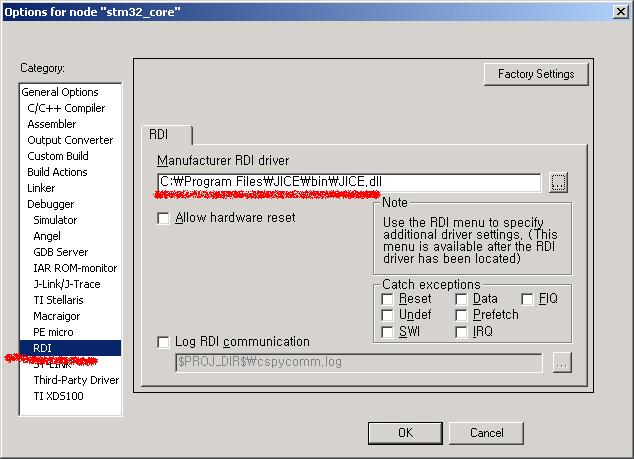Select General Options category
Viewport: 634px width, 459px height.
pyautogui.click(x=60, y=92)
